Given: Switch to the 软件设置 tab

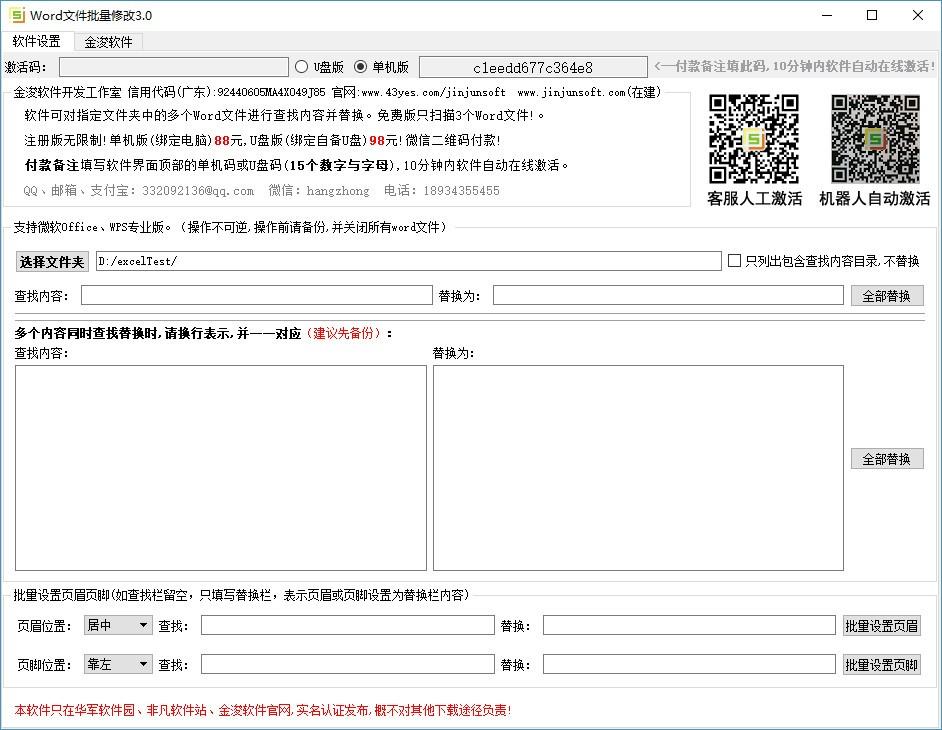Looking at the screenshot, I should tap(37, 41).
